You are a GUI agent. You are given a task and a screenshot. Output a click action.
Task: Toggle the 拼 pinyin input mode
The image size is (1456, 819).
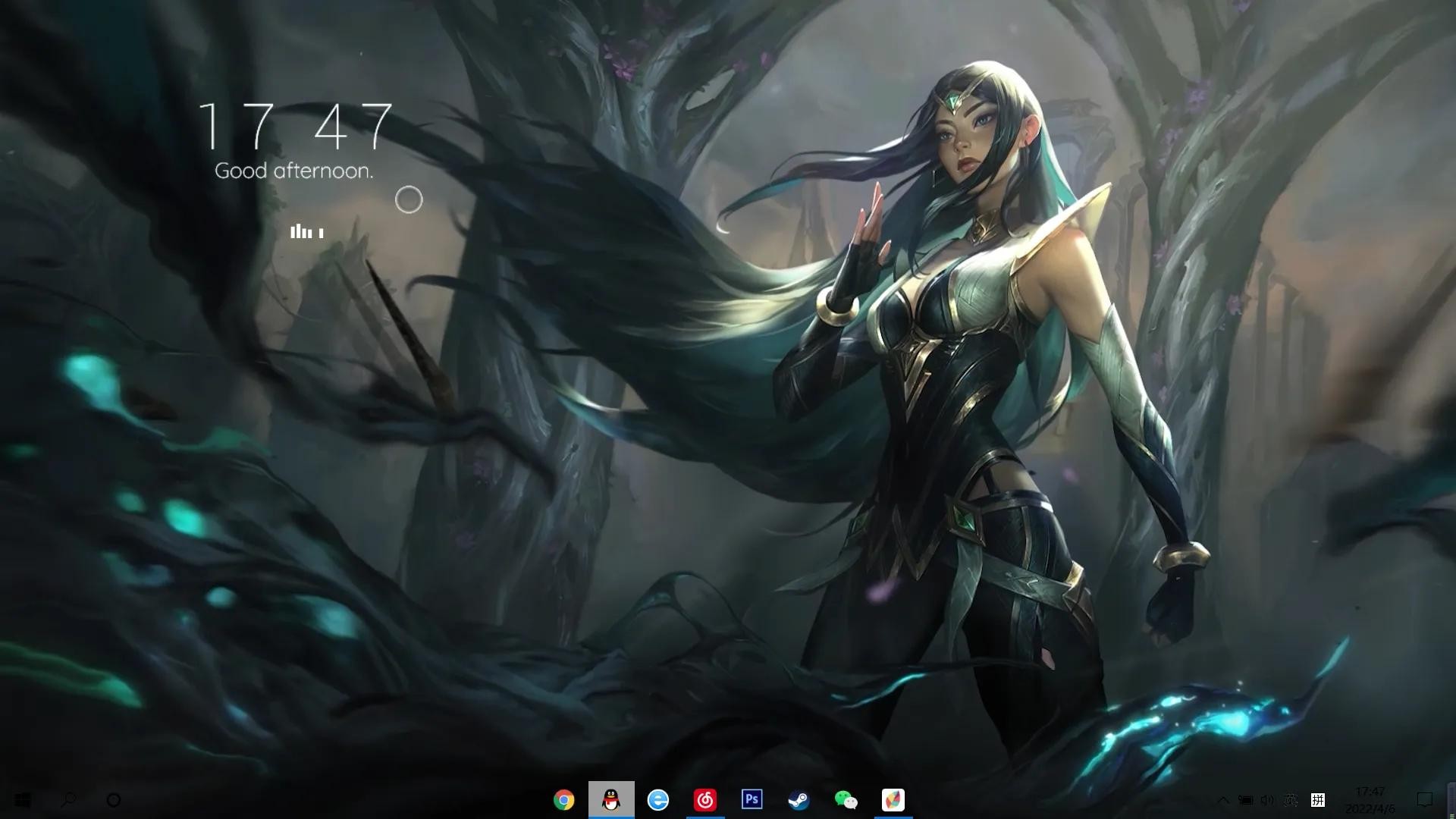[1318, 800]
